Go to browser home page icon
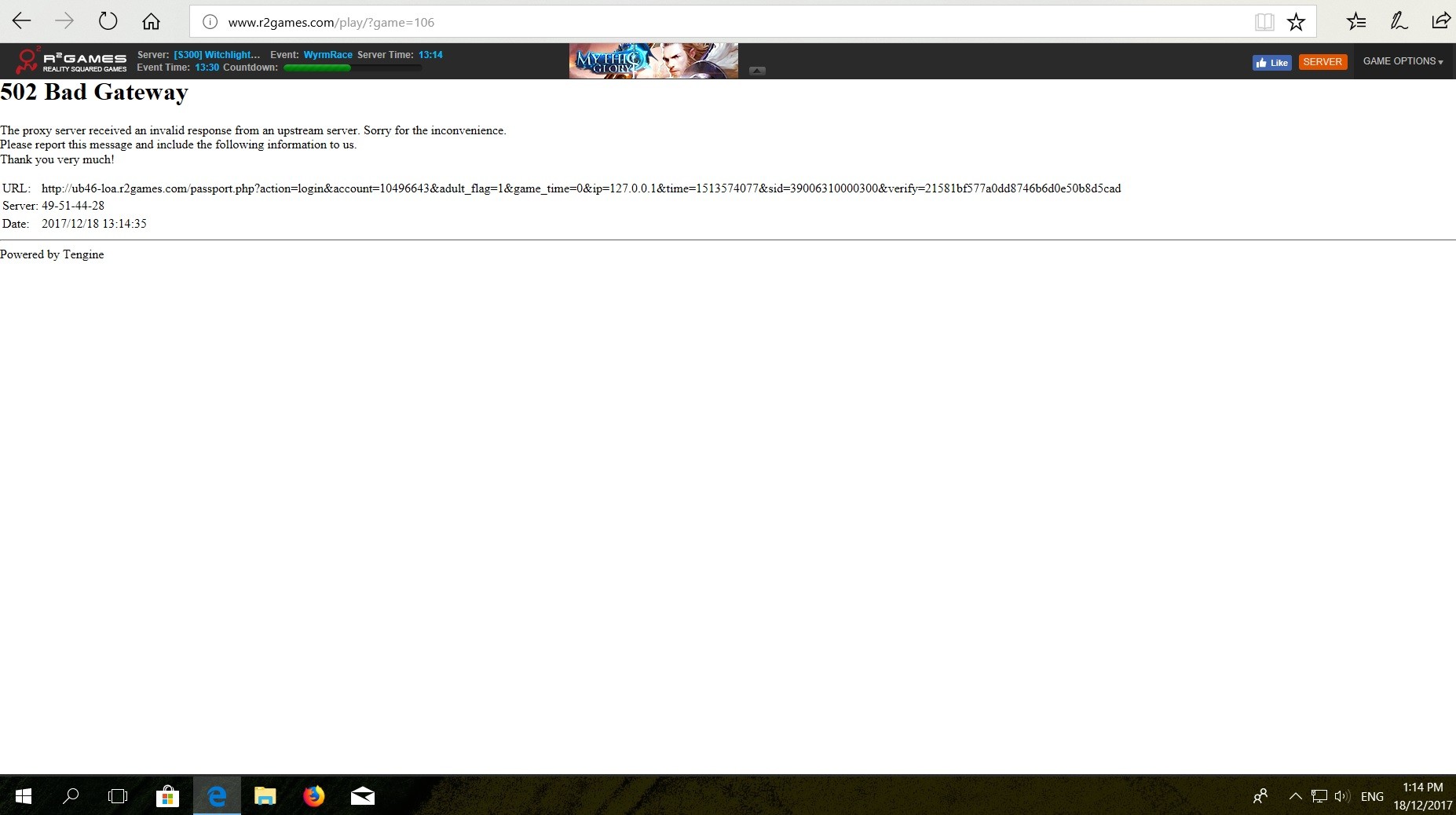 click(x=151, y=22)
